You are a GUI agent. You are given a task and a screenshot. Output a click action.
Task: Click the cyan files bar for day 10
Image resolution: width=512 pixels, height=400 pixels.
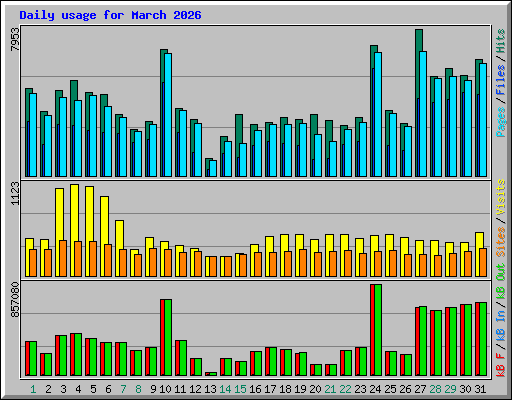click(168, 115)
